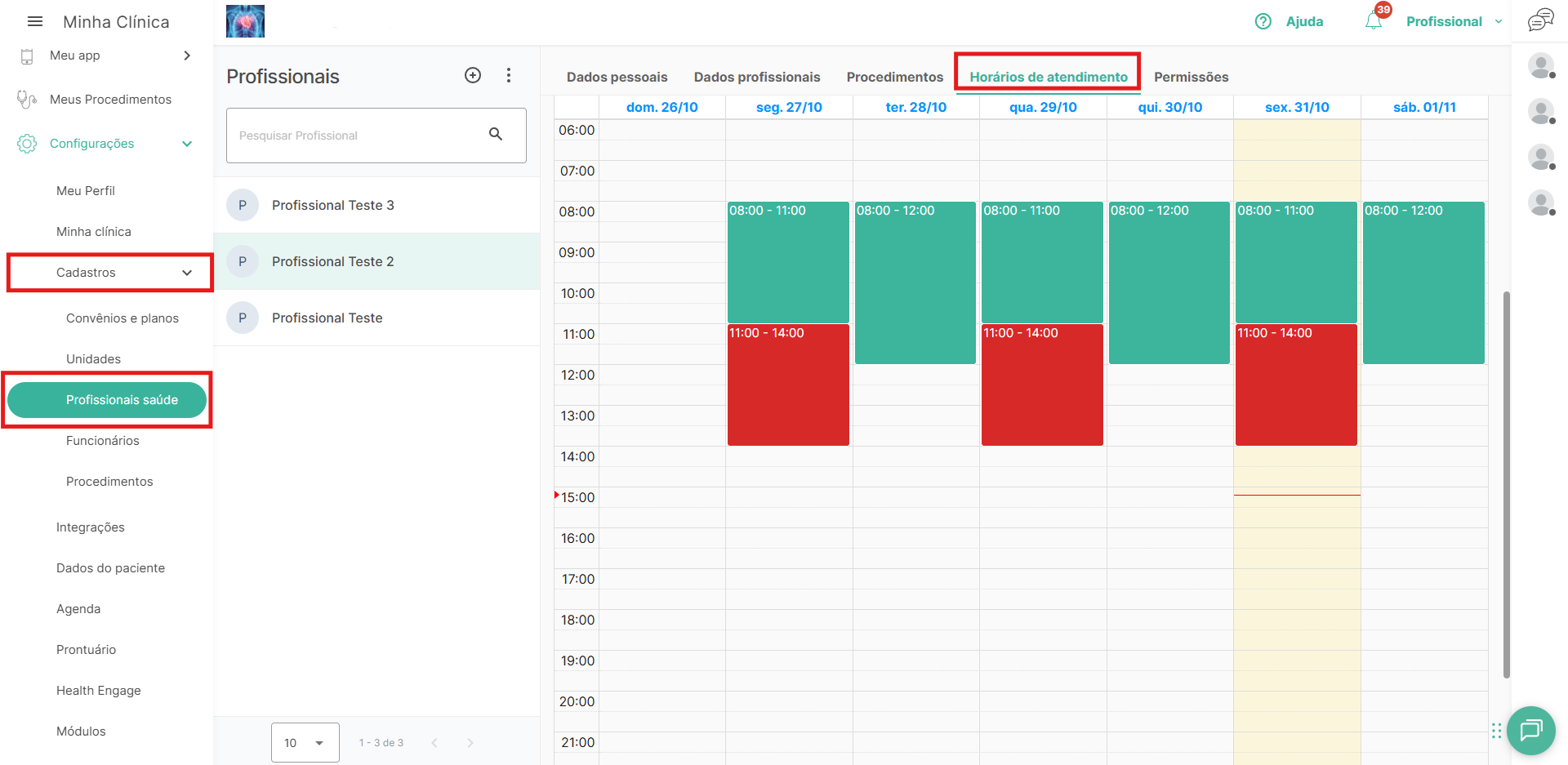The height and width of the screenshot is (765, 1568).
Task: Open the notifications bell icon
Action: 1374,21
